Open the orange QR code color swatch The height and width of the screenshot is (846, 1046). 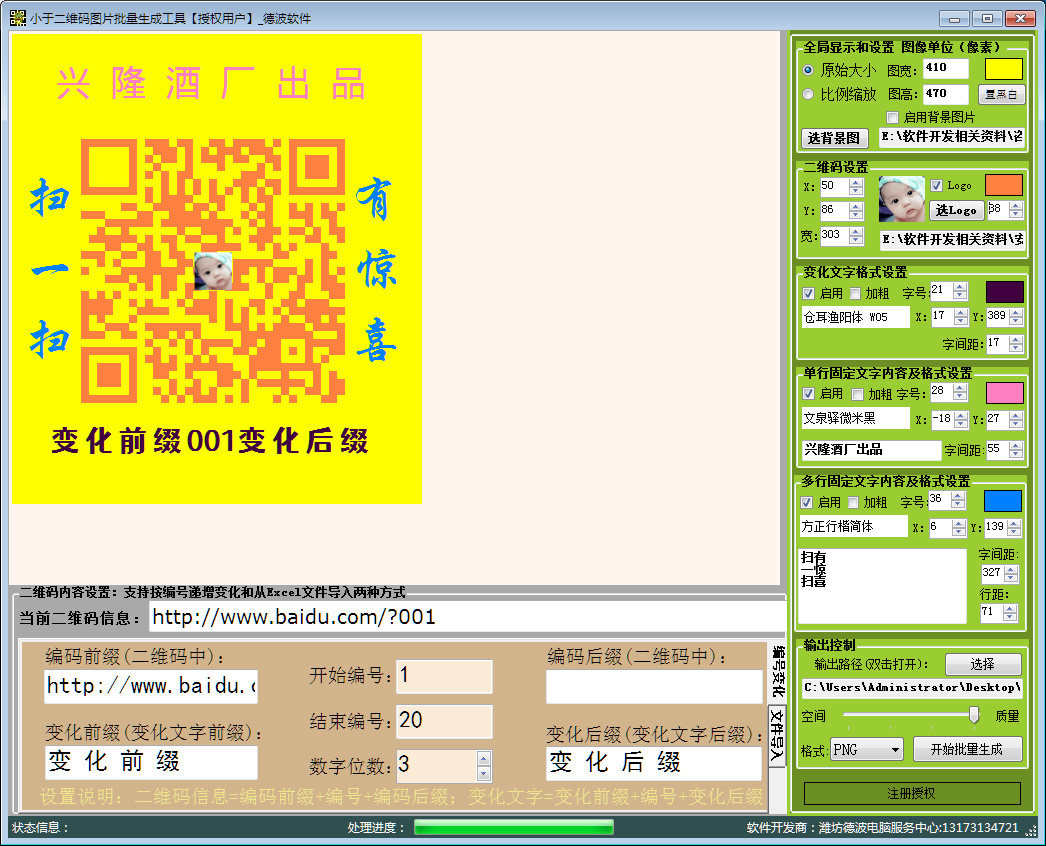point(1003,185)
